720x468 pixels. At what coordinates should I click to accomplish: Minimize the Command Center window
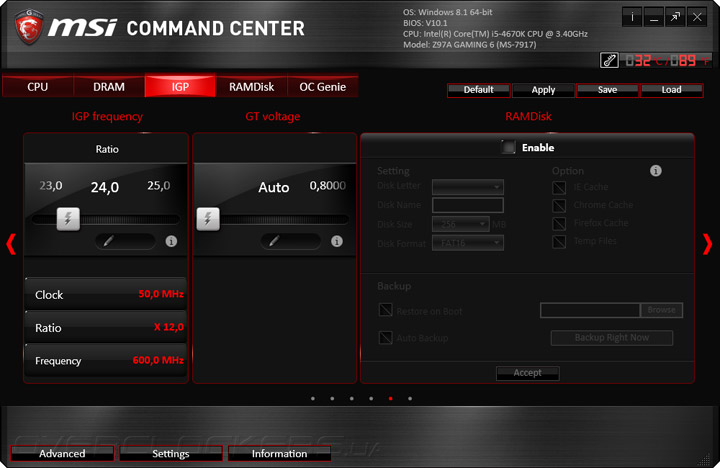653,17
